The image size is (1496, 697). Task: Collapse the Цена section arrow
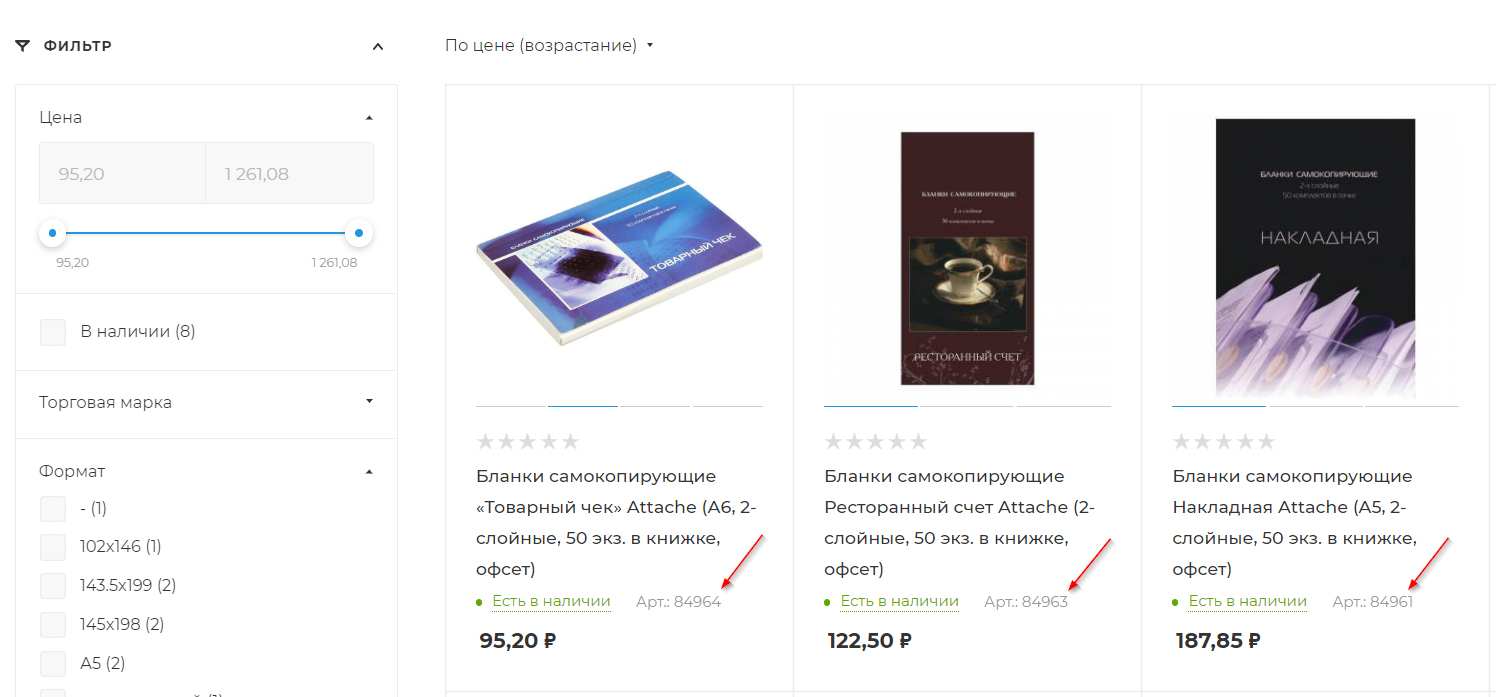[369, 118]
